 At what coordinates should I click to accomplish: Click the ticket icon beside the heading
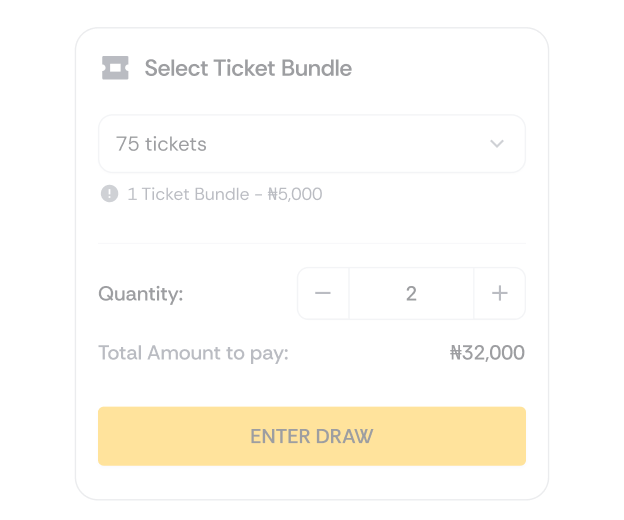tap(115, 68)
